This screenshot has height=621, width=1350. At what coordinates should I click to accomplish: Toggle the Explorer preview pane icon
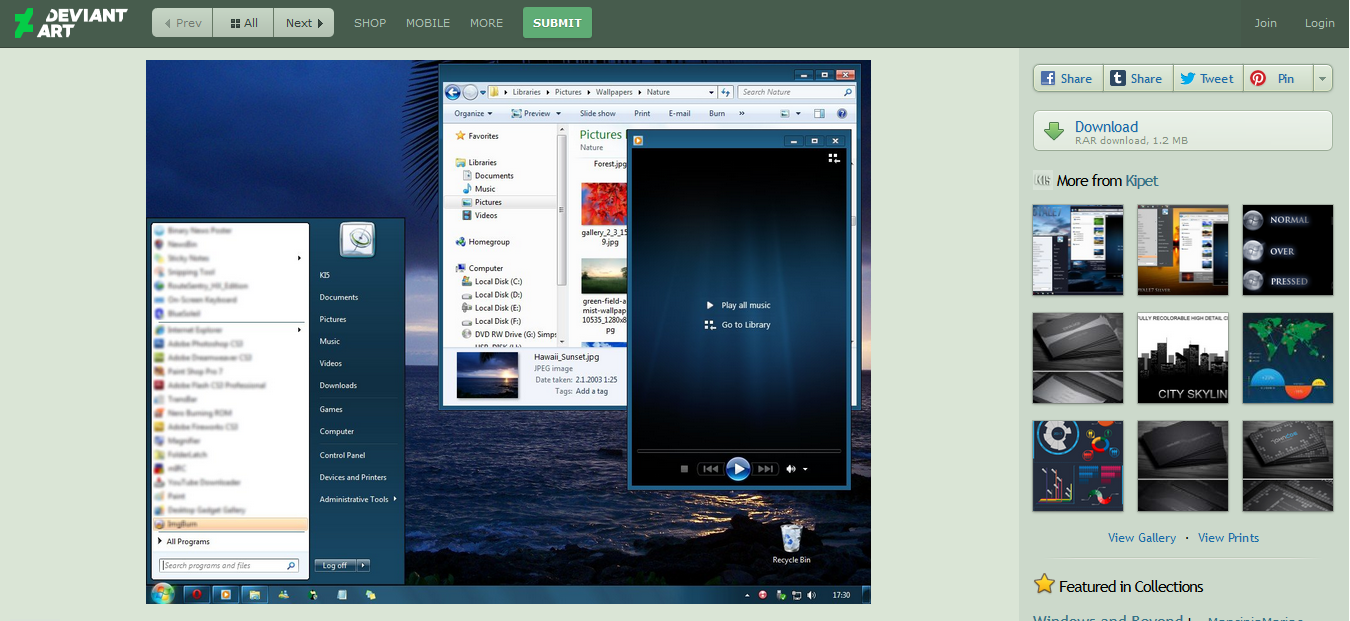click(819, 114)
